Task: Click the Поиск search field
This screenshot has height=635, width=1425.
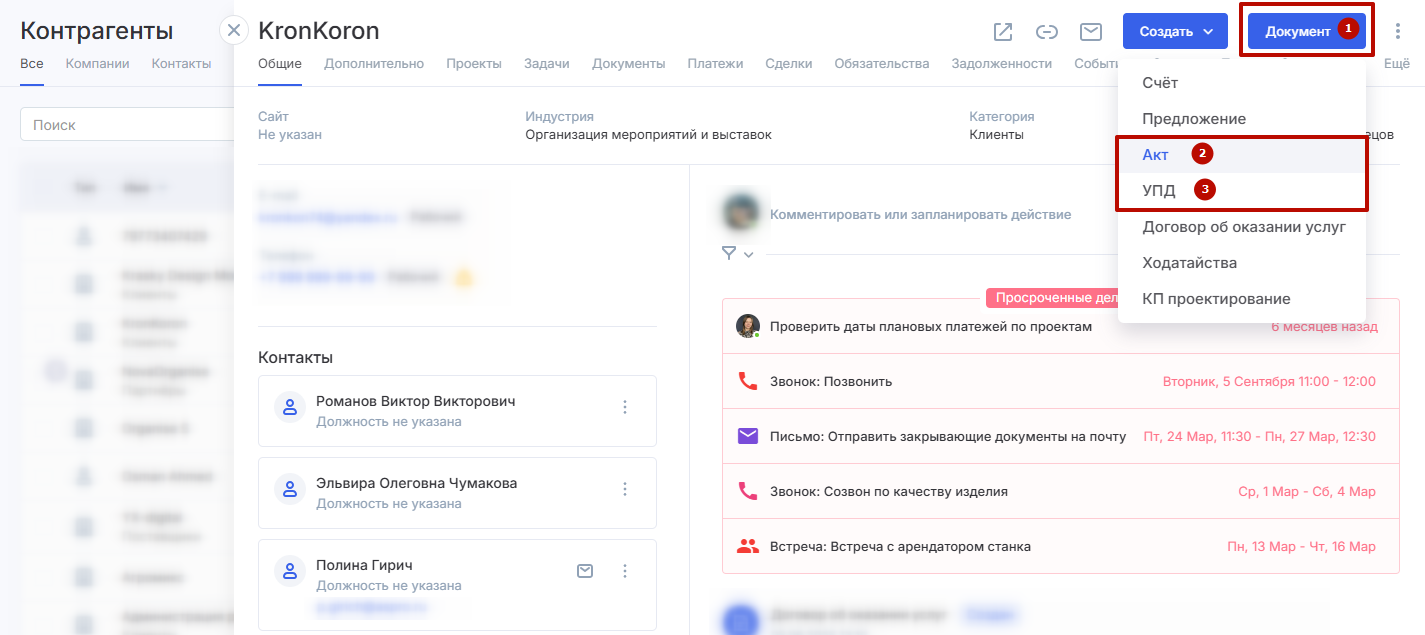Action: 125,125
